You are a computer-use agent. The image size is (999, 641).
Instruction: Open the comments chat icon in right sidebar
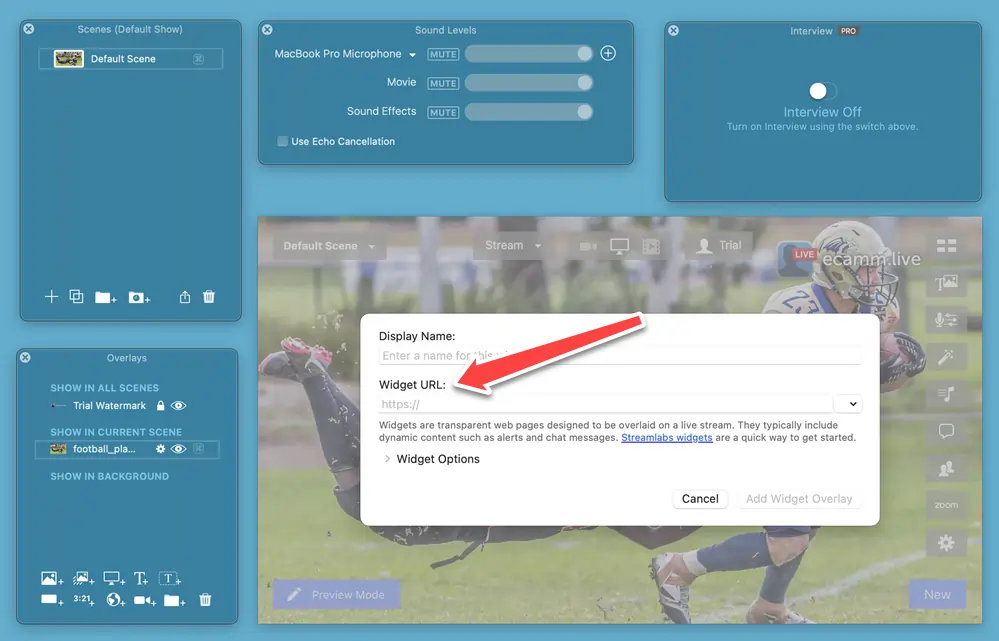click(x=947, y=431)
